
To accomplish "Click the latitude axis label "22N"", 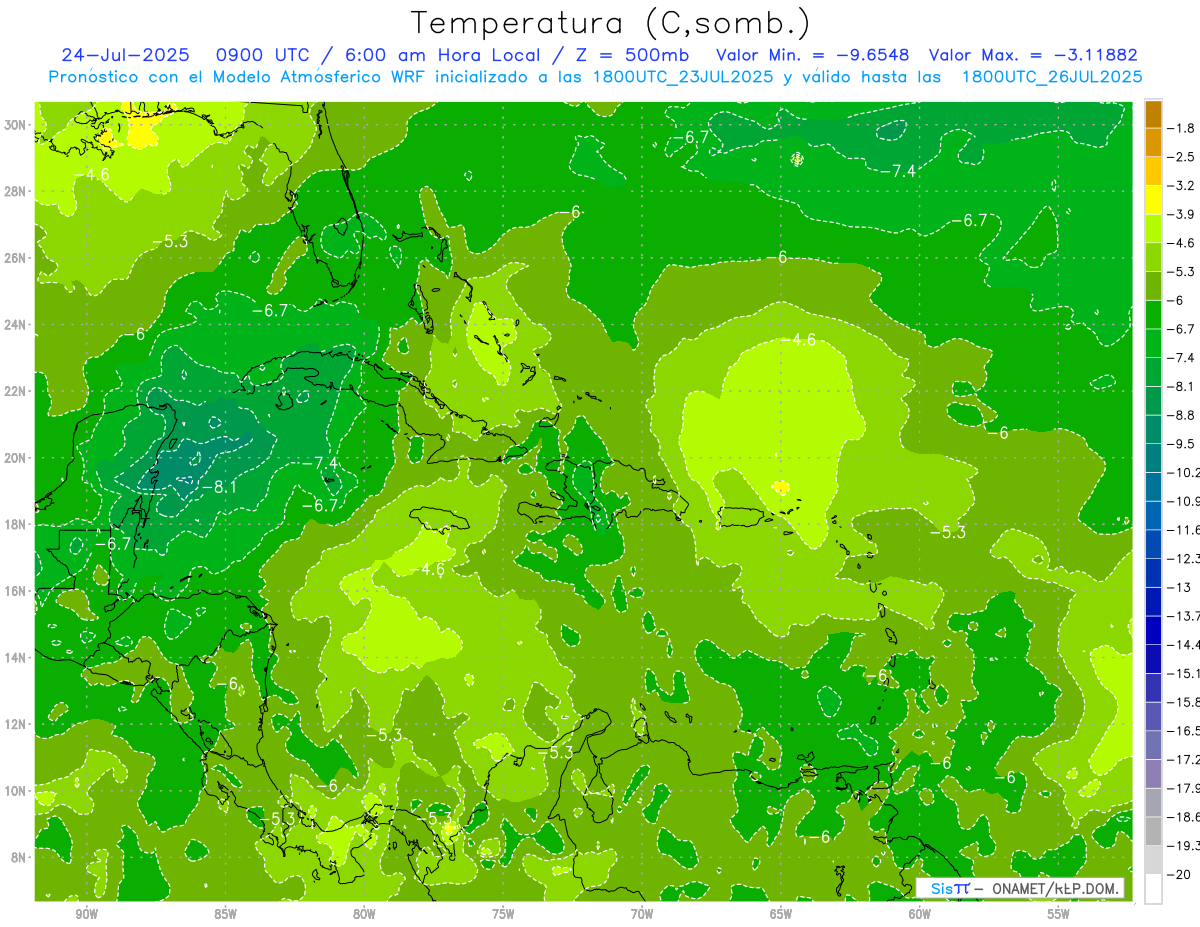I will (15, 391).
